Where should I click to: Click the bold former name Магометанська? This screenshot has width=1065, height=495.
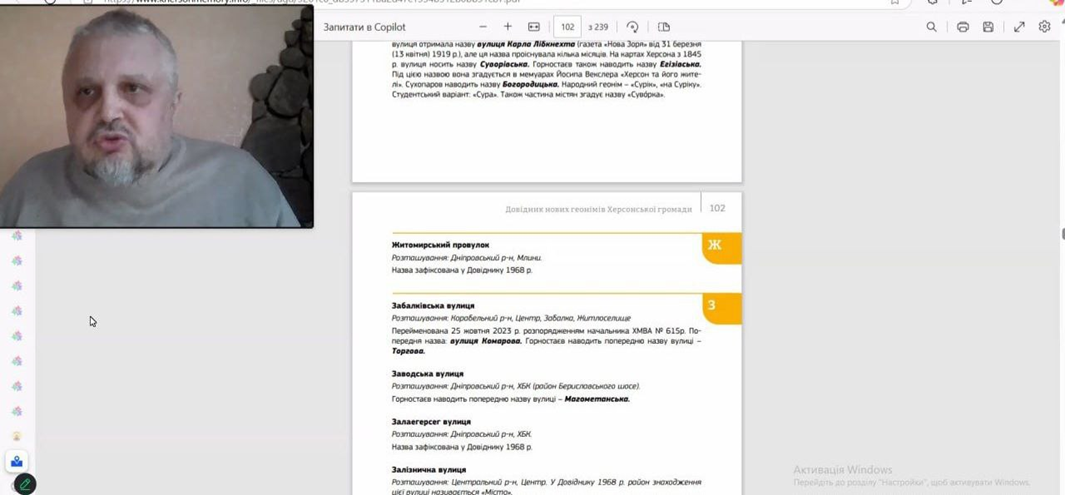click(598, 399)
